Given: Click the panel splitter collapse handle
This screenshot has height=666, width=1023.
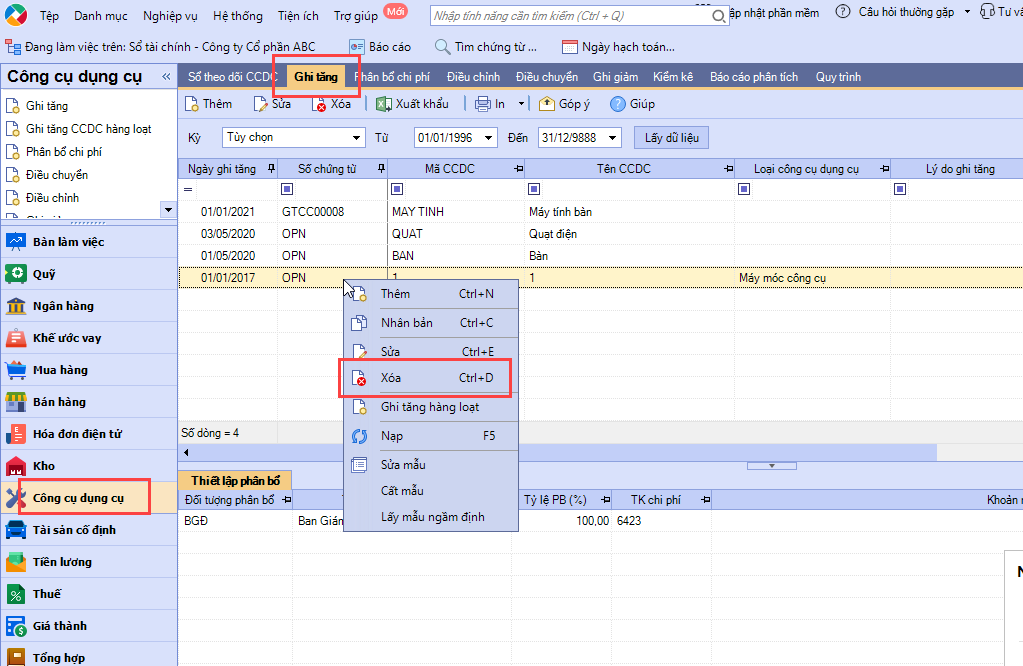Looking at the screenshot, I should tap(772, 466).
